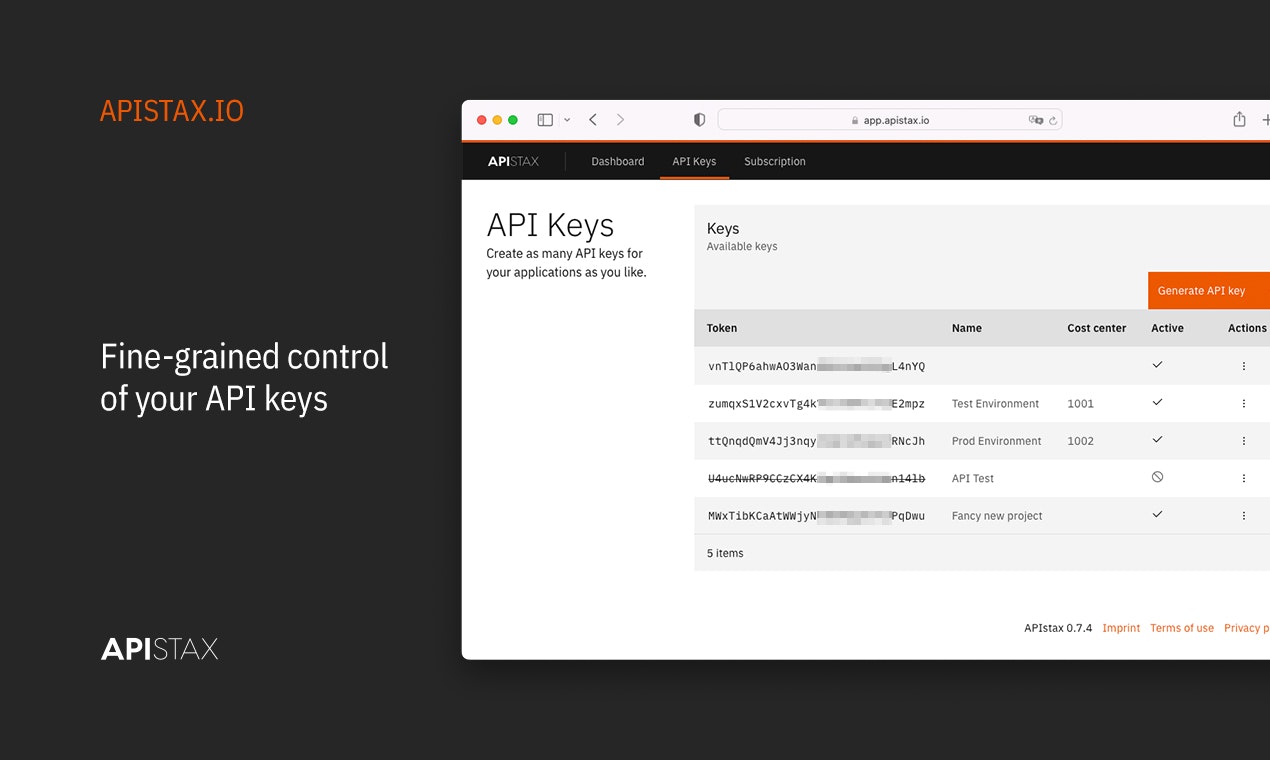1270x760 pixels.
Task: Click the 5 items count text
Action: [x=725, y=553]
